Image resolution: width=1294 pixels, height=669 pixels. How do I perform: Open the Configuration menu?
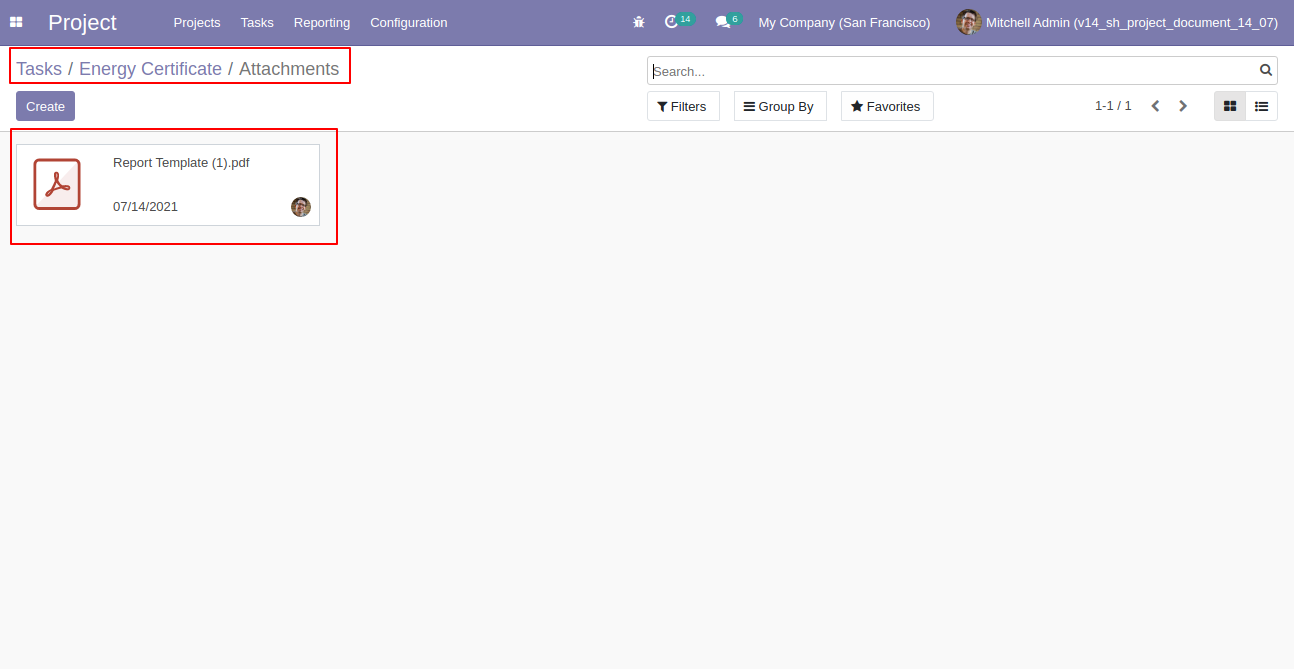409,22
